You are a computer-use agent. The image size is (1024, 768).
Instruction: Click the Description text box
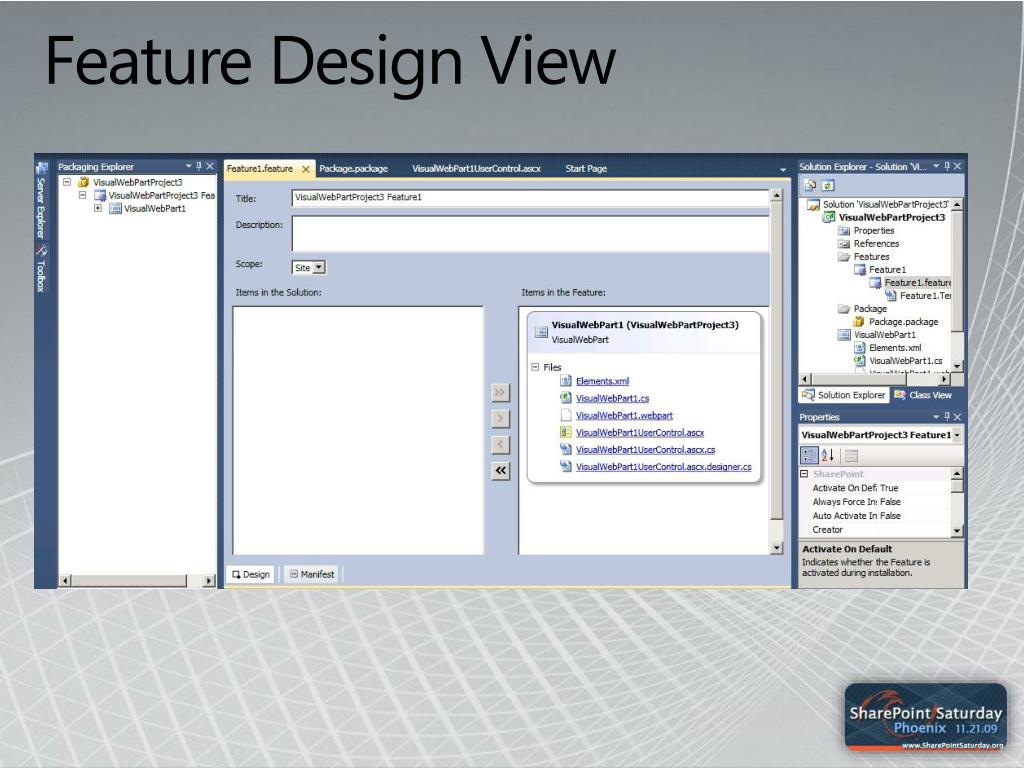tap(530, 234)
